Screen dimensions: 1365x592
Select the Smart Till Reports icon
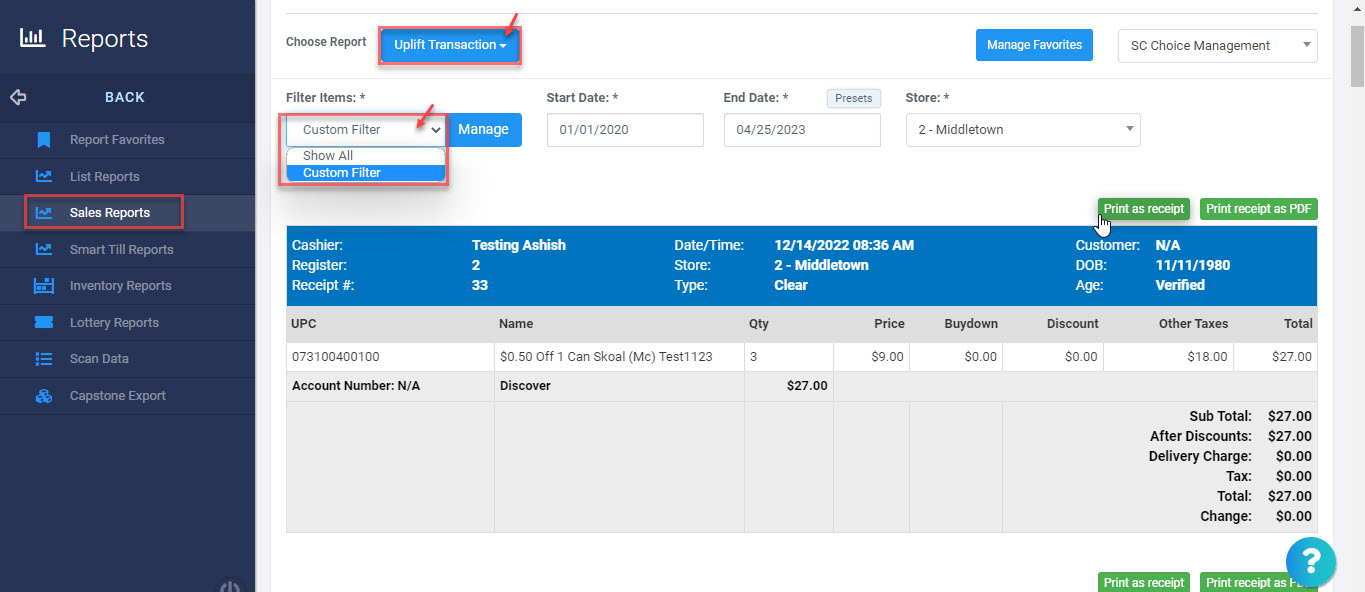(x=44, y=249)
